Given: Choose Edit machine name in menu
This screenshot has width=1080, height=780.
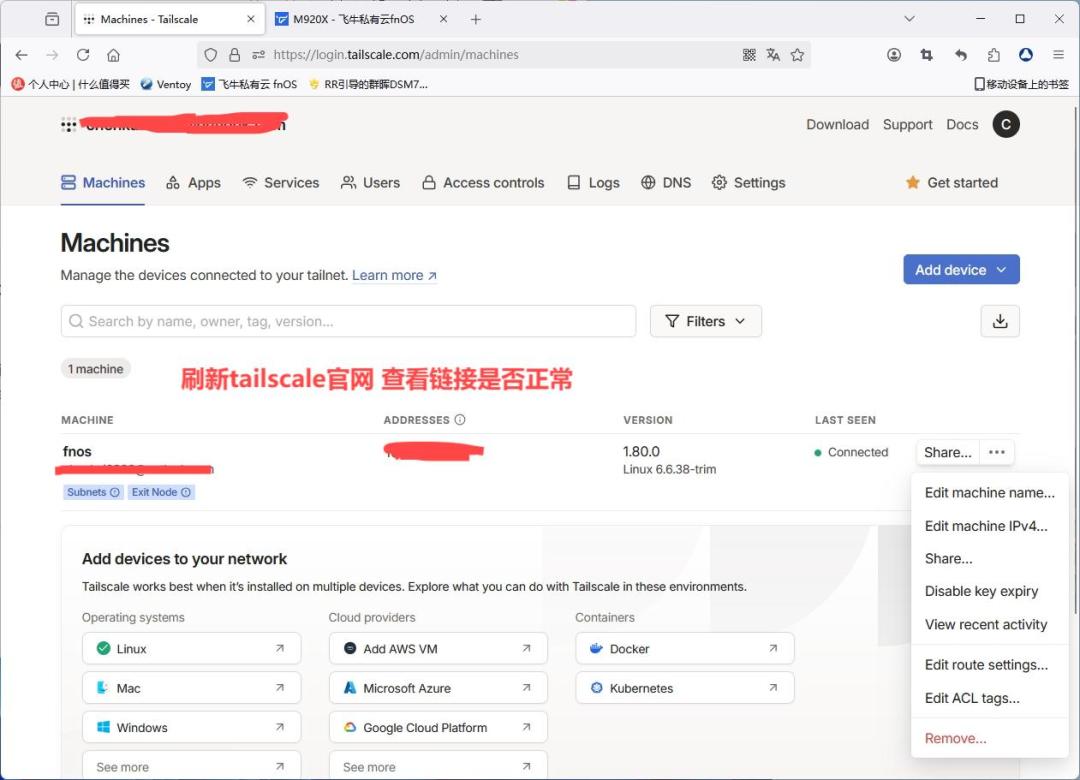Looking at the screenshot, I should tap(989, 493).
